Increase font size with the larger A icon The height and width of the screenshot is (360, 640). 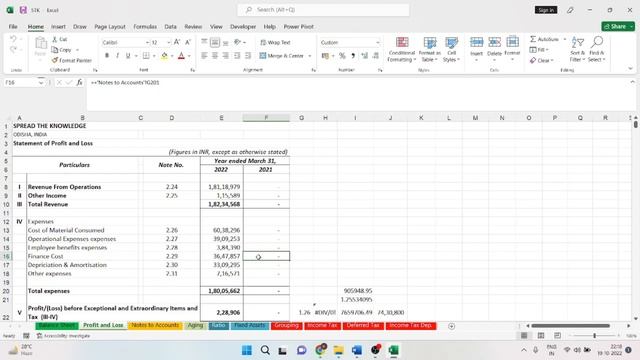click(177, 42)
